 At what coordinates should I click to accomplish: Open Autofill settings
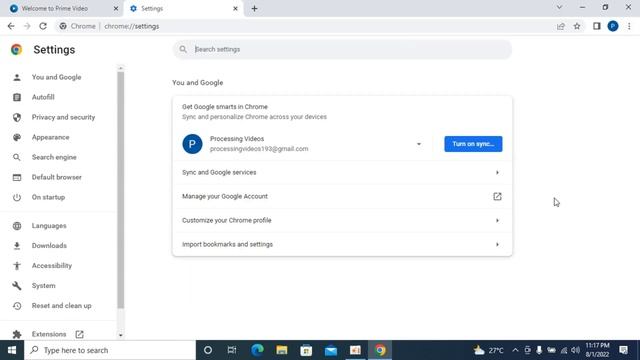[43, 97]
